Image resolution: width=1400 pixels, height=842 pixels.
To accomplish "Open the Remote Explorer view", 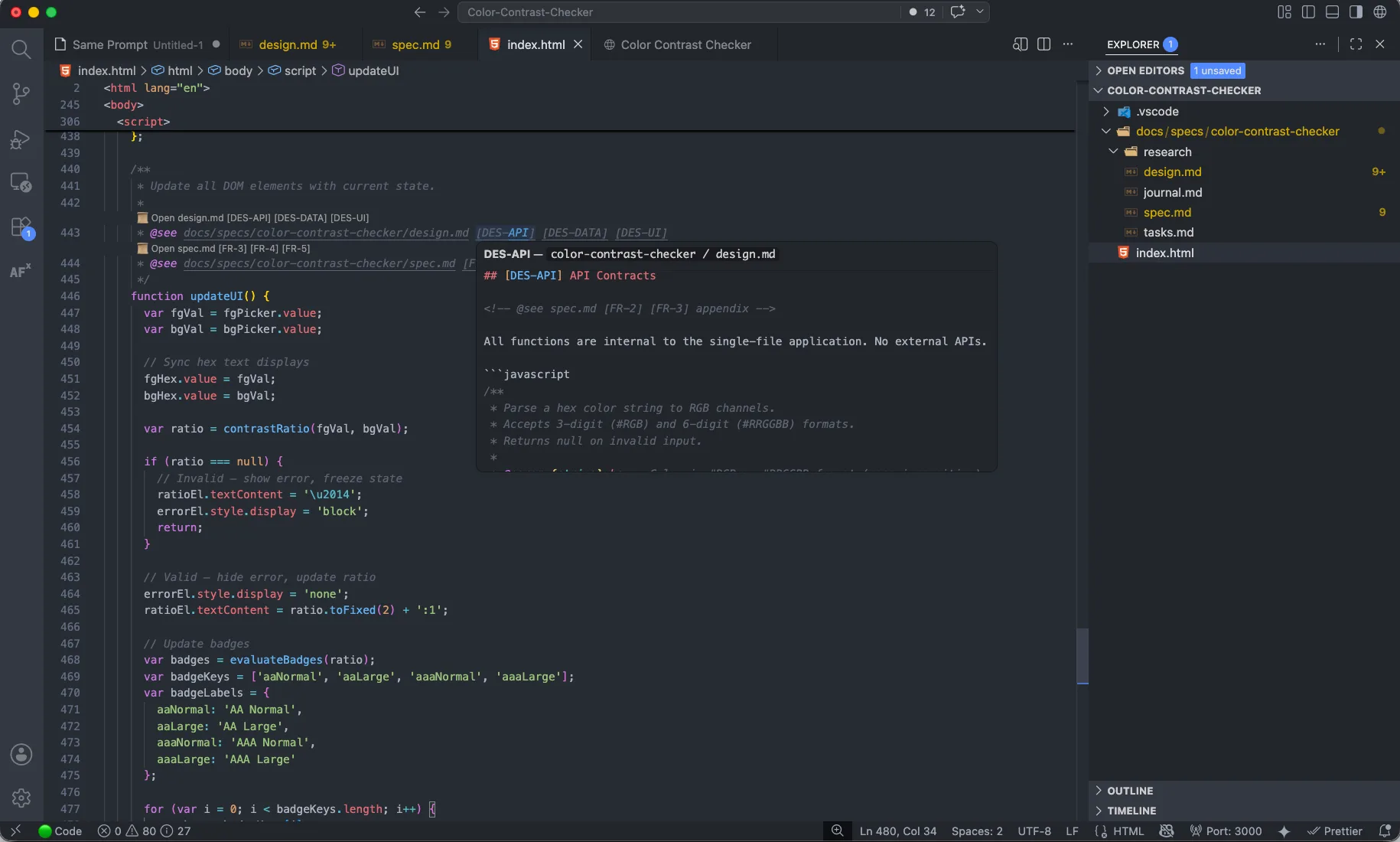I will click(21, 183).
